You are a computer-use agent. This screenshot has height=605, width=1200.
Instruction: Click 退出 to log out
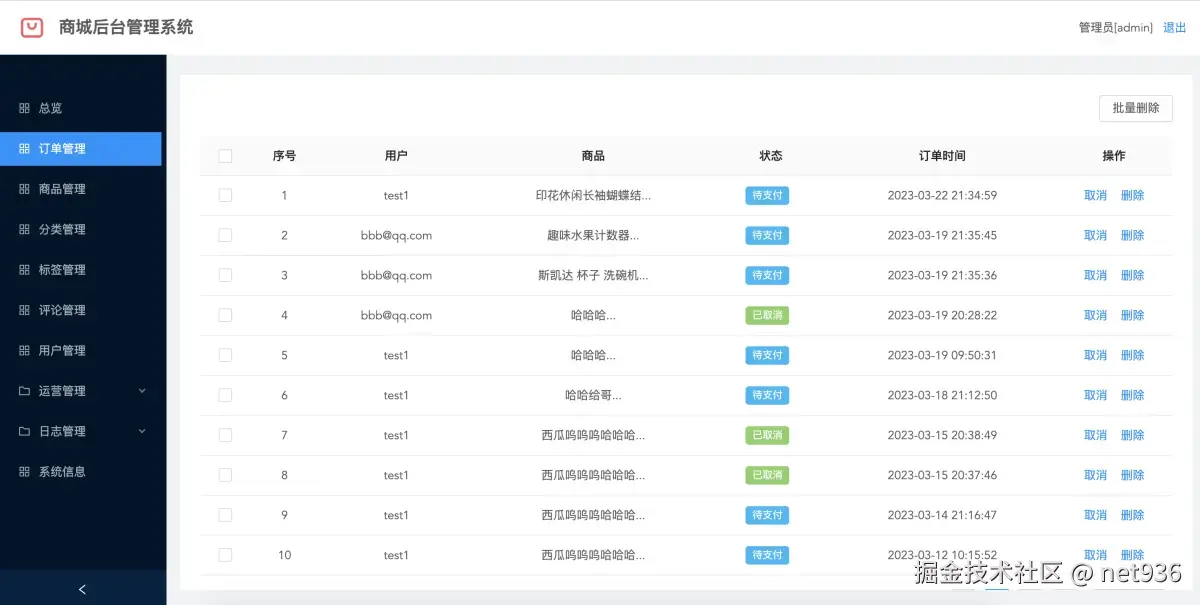pyautogui.click(x=1174, y=28)
